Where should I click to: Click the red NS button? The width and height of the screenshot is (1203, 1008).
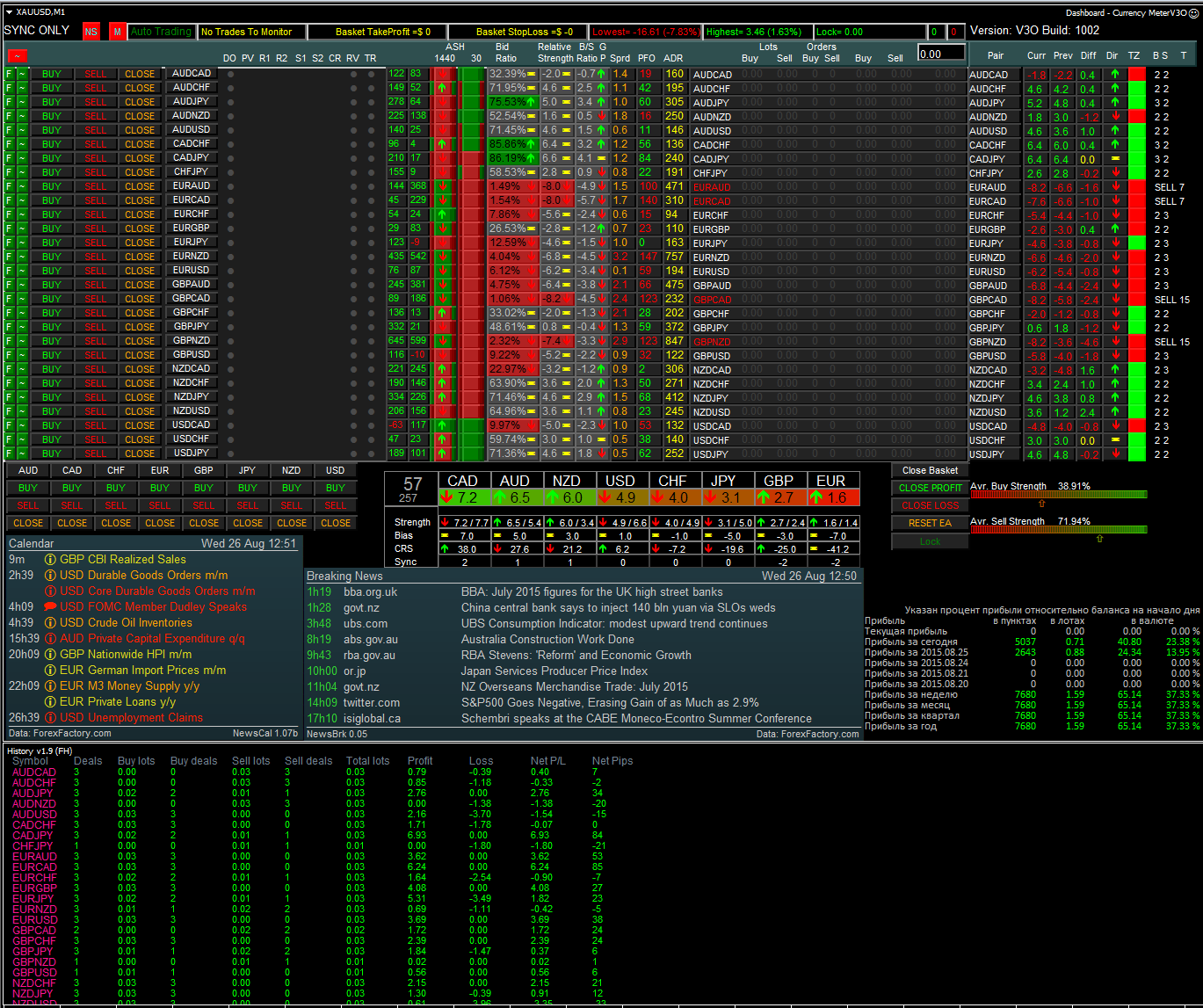pos(91,32)
